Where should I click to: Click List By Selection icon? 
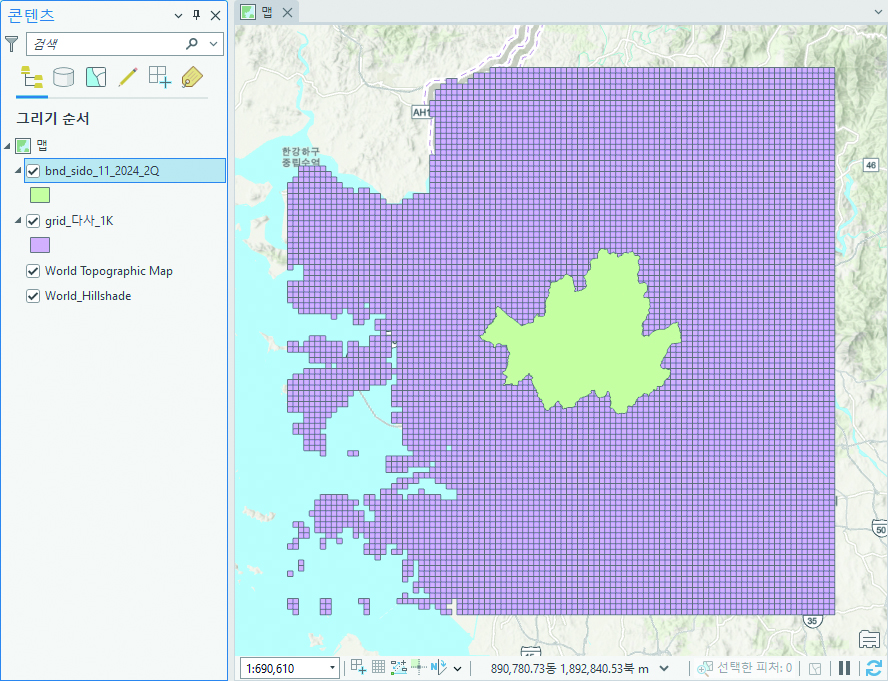96,77
